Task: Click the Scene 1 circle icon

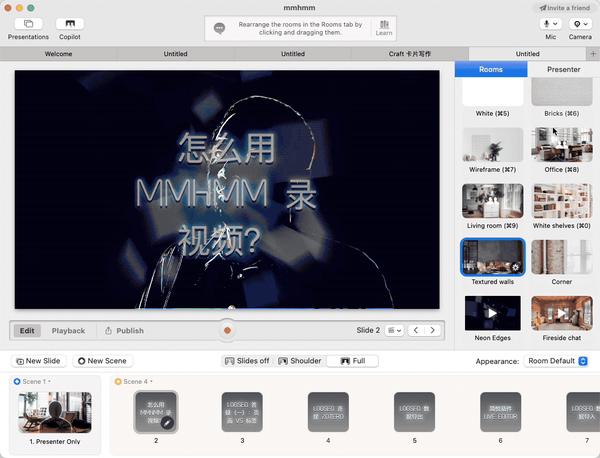Action: coord(17,381)
